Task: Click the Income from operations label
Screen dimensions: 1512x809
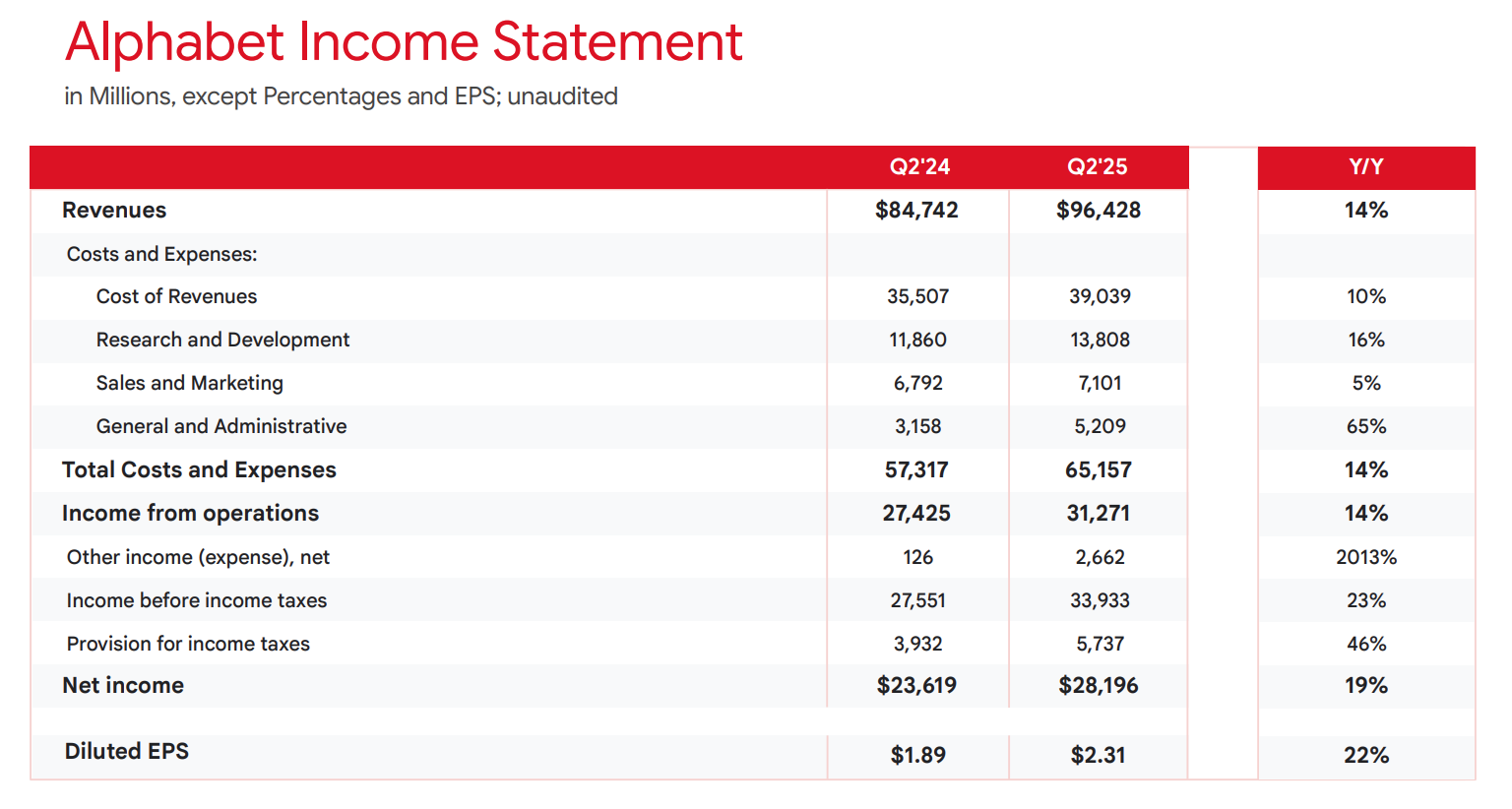Action: (190, 513)
